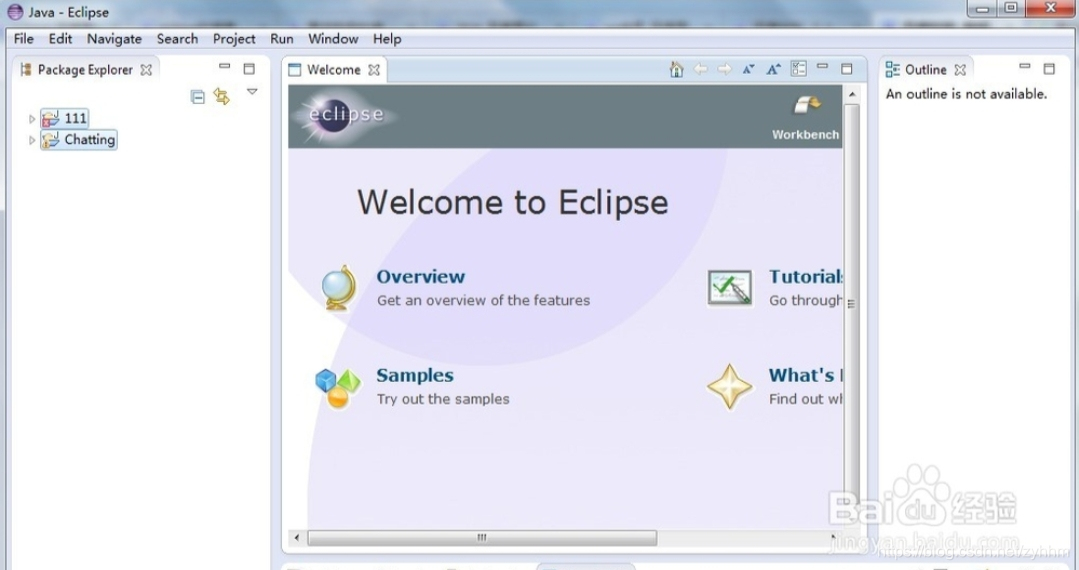1079x570 pixels.
Task: Open the What's New link
Action: tap(806, 375)
